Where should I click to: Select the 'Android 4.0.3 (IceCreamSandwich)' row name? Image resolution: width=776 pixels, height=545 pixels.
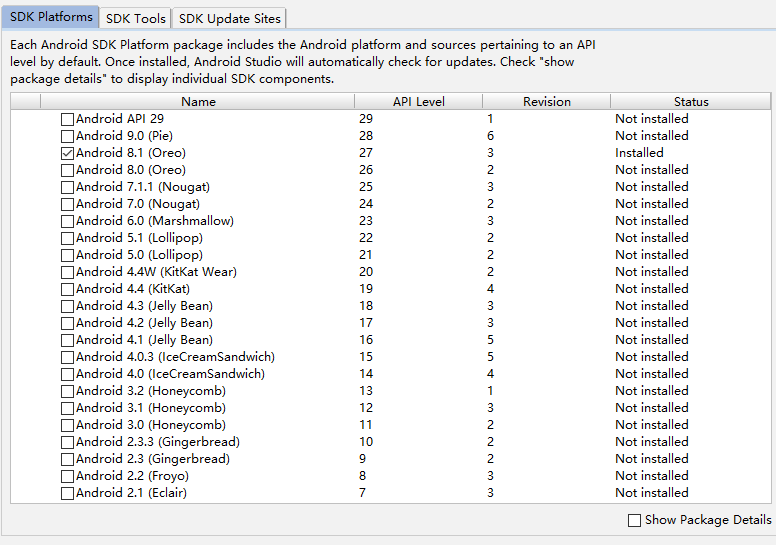click(175, 356)
